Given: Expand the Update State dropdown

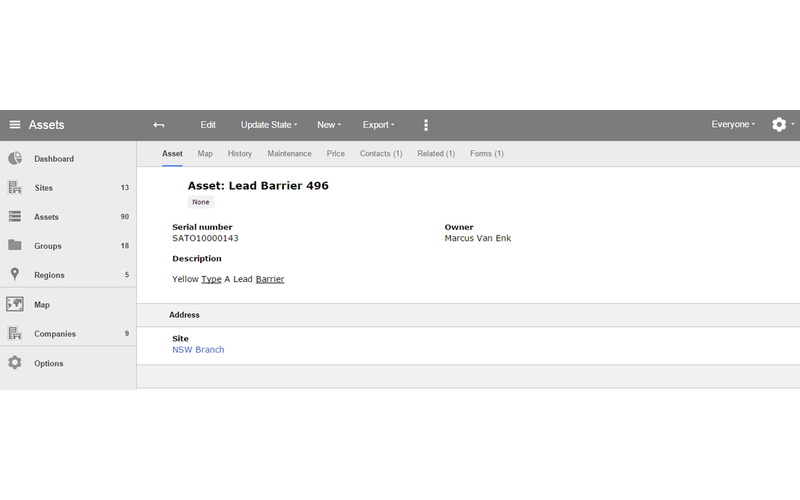Looking at the screenshot, I should pyautogui.click(x=268, y=125).
